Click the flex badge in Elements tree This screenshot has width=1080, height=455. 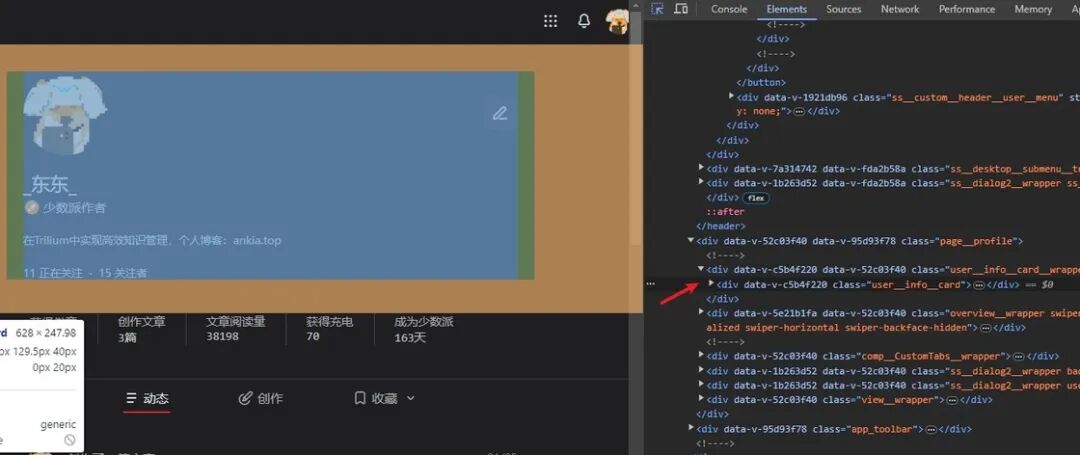point(756,198)
